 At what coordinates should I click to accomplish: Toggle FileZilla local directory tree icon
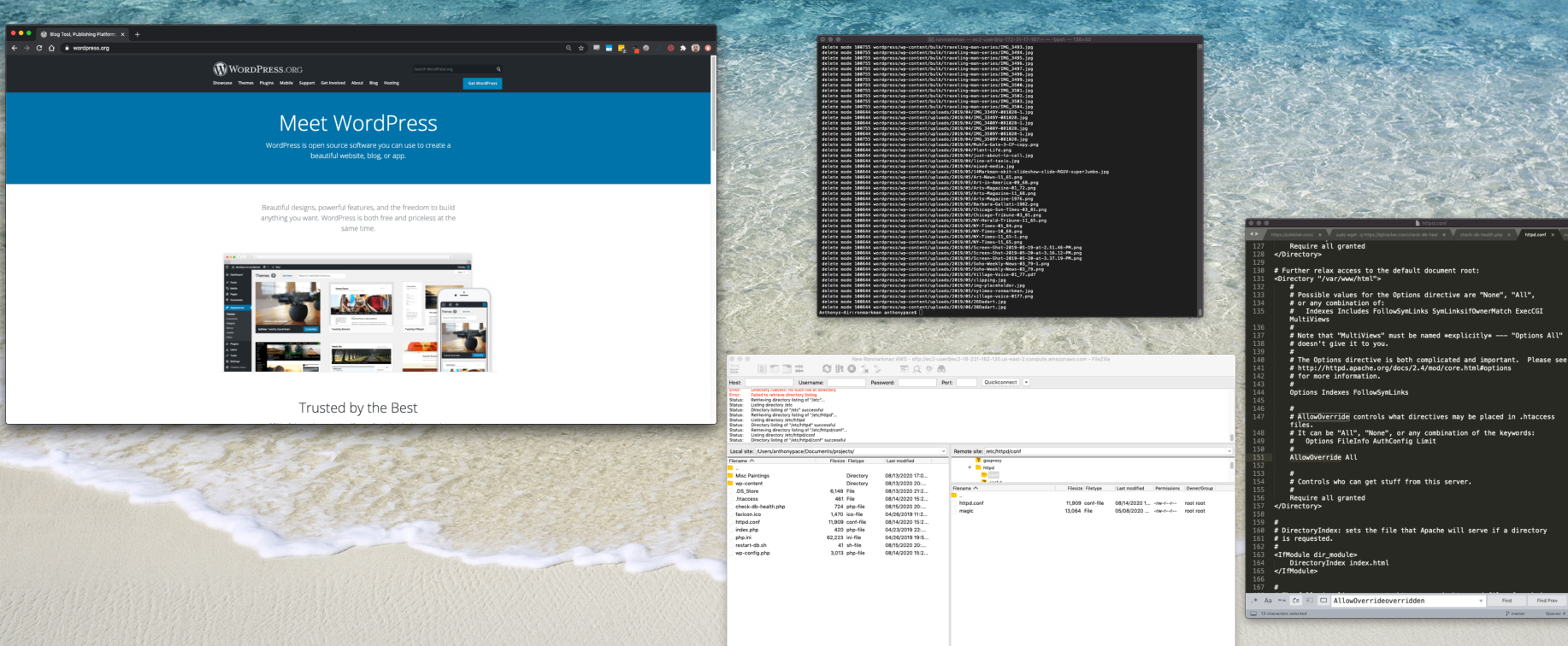point(775,368)
